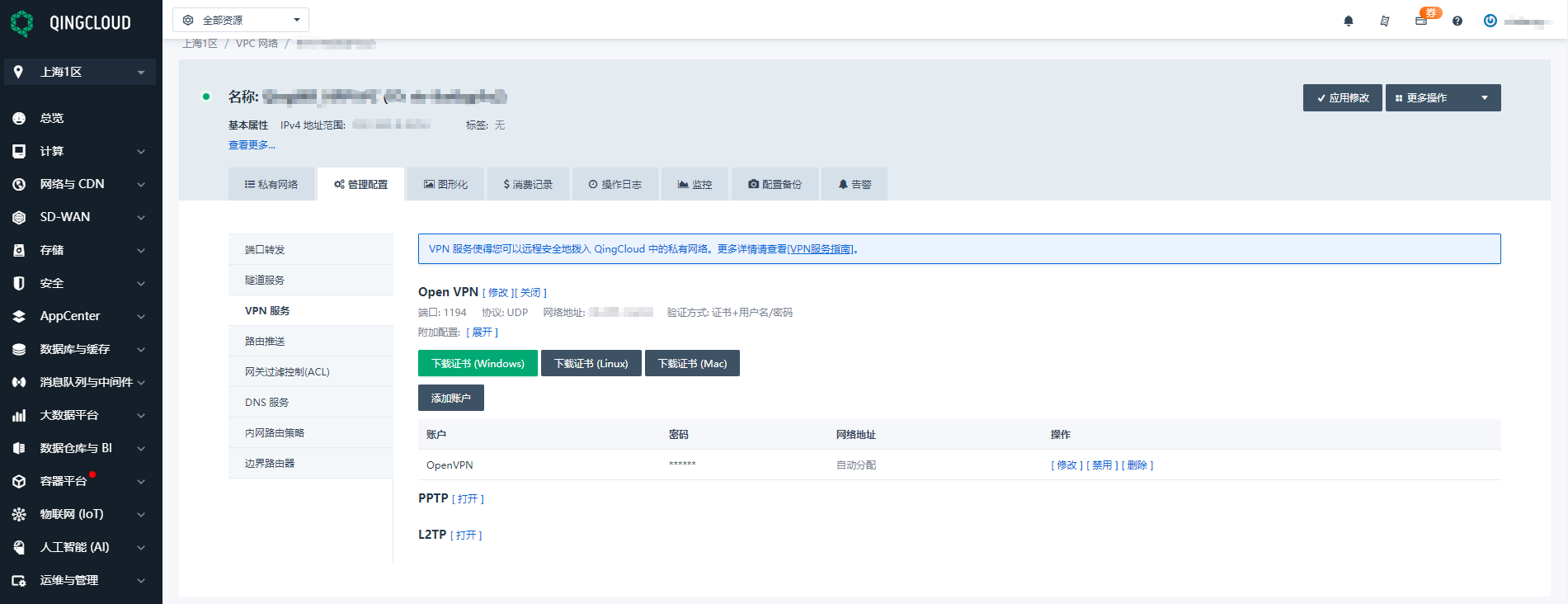
Task: Click the 计算 compute icon
Action: [19, 151]
